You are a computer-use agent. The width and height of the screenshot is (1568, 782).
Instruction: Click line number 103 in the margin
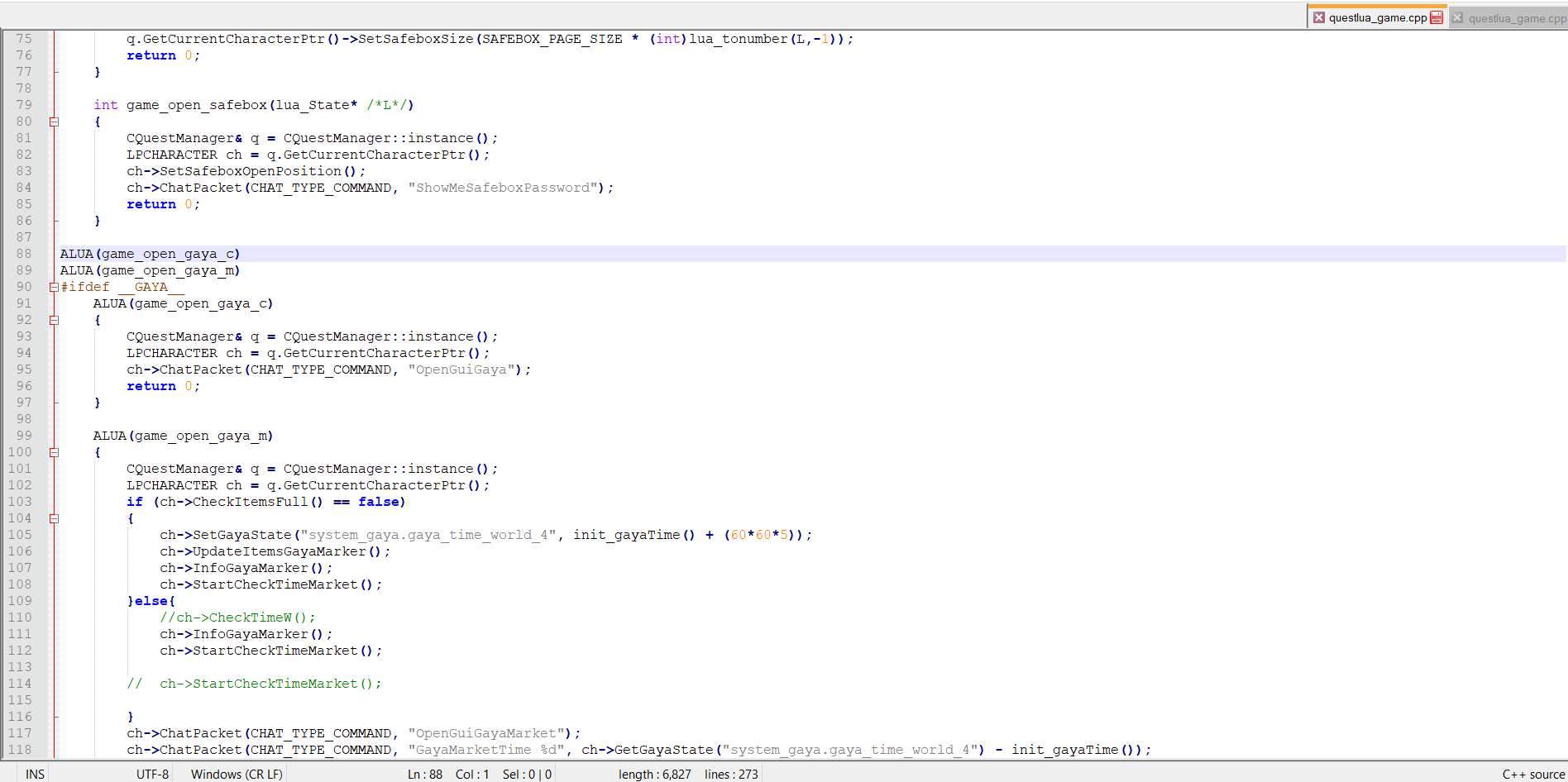[x=20, y=502]
